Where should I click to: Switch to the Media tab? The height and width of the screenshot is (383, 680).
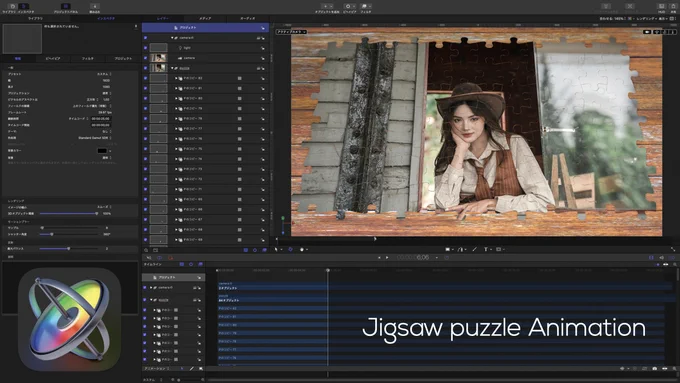pyautogui.click(x=205, y=19)
